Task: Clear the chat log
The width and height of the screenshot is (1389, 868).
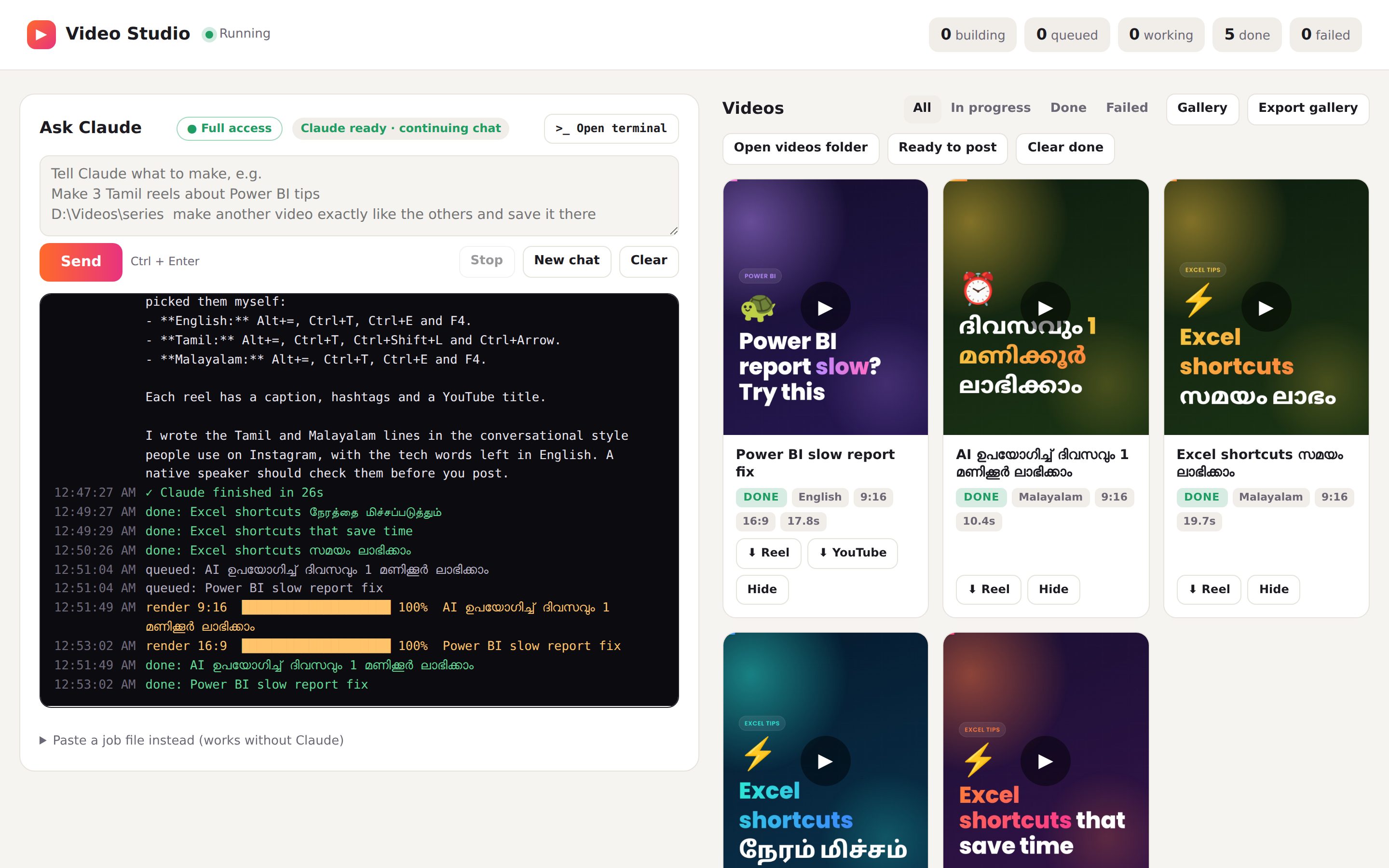Action: coord(649,261)
